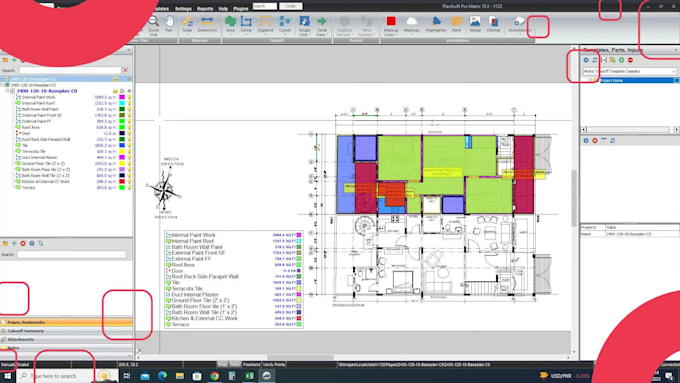
Task: Click the Freehand status bar button
Action: coord(251,365)
